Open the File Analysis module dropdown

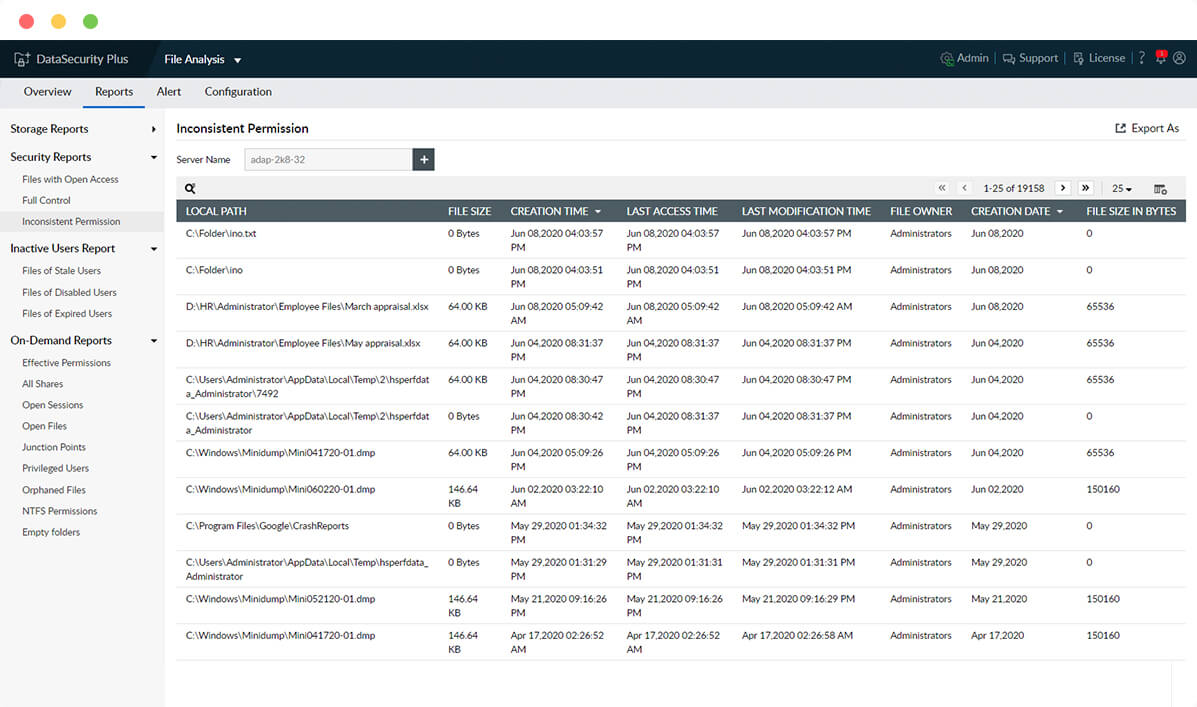(202, 59)
